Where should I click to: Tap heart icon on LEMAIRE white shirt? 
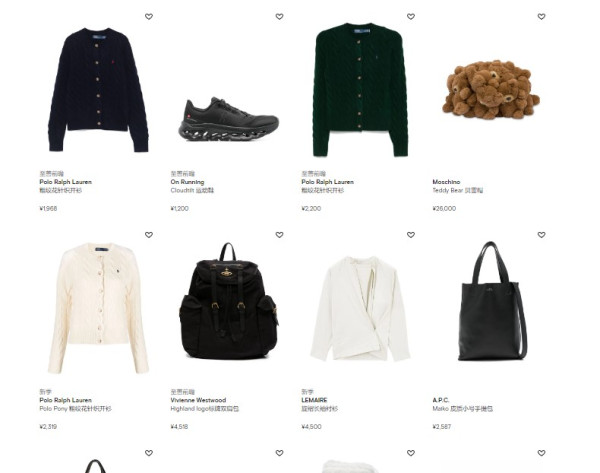(x=411, y=235)
